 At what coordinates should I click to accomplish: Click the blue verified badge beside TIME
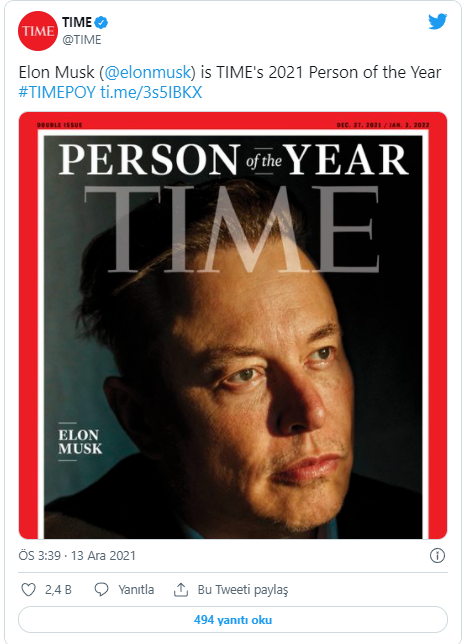[x=101, y=22]
